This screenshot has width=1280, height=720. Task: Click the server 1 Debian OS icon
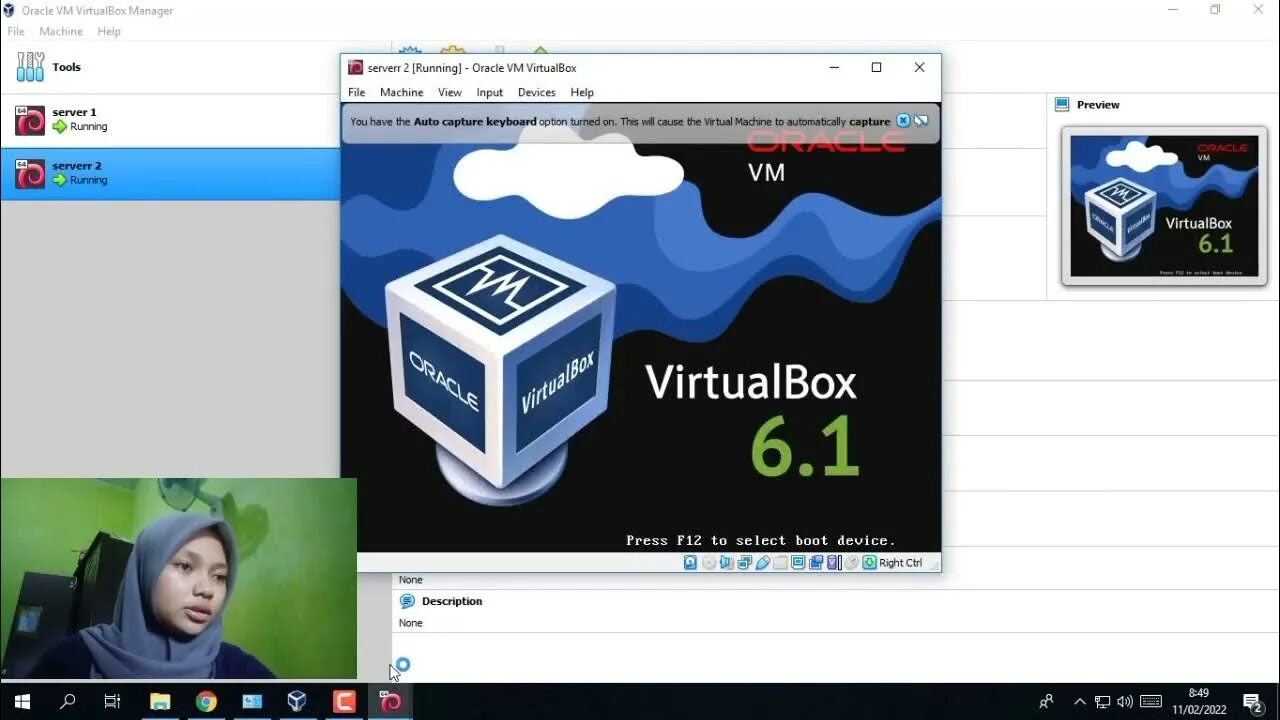pyautogui.click(x=30, y=120)
